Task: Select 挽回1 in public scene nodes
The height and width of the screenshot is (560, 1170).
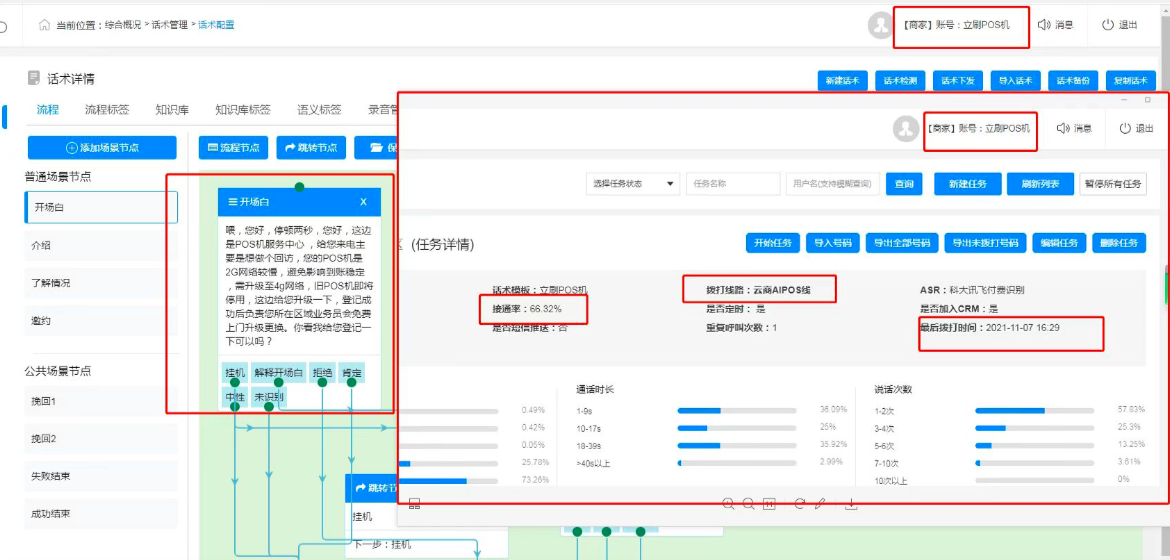Action: click(x=101, y=402)
